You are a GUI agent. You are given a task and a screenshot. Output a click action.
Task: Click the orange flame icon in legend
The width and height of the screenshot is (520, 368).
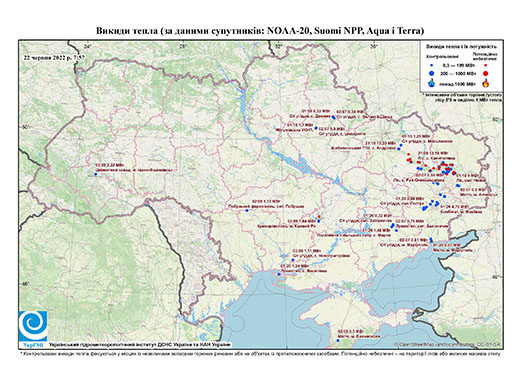click(x=486, y=83)
